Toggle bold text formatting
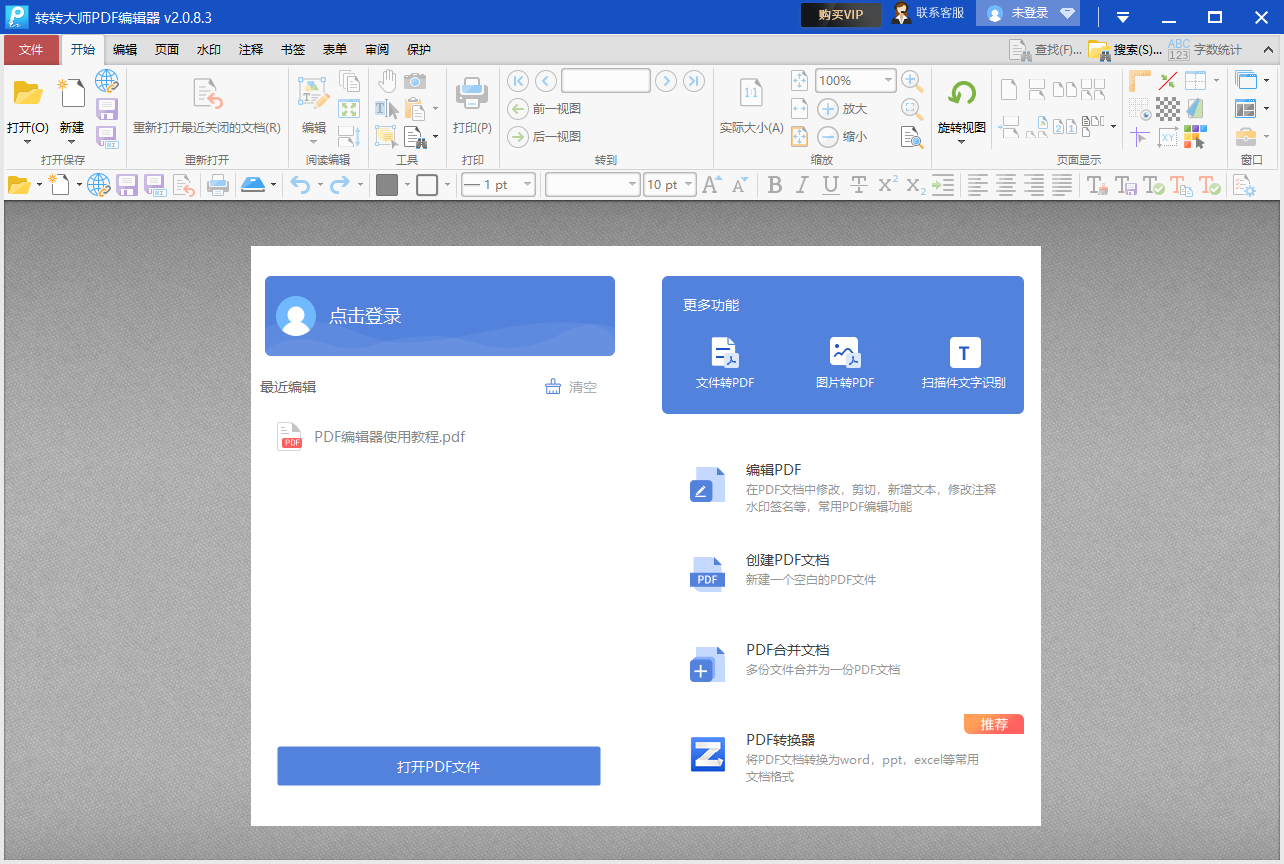1284x864 pixels. tap(775, 185)
